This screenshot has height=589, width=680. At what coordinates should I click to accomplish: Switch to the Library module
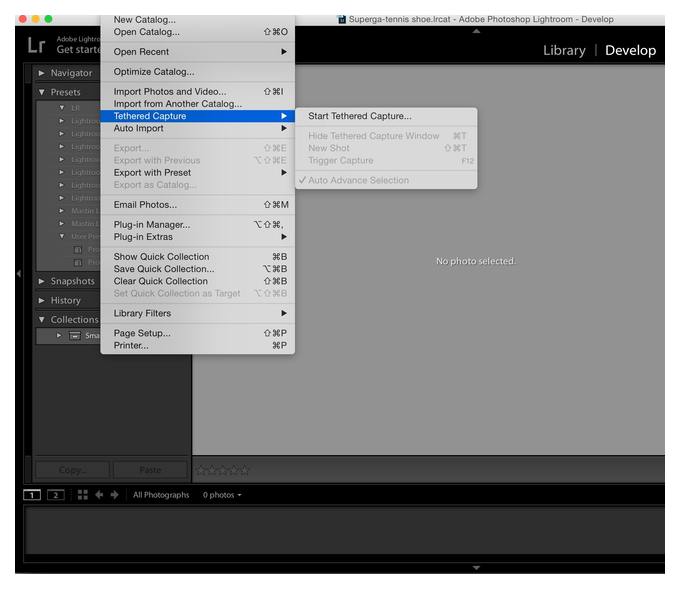pyautogui.click(x=564, y=50)
